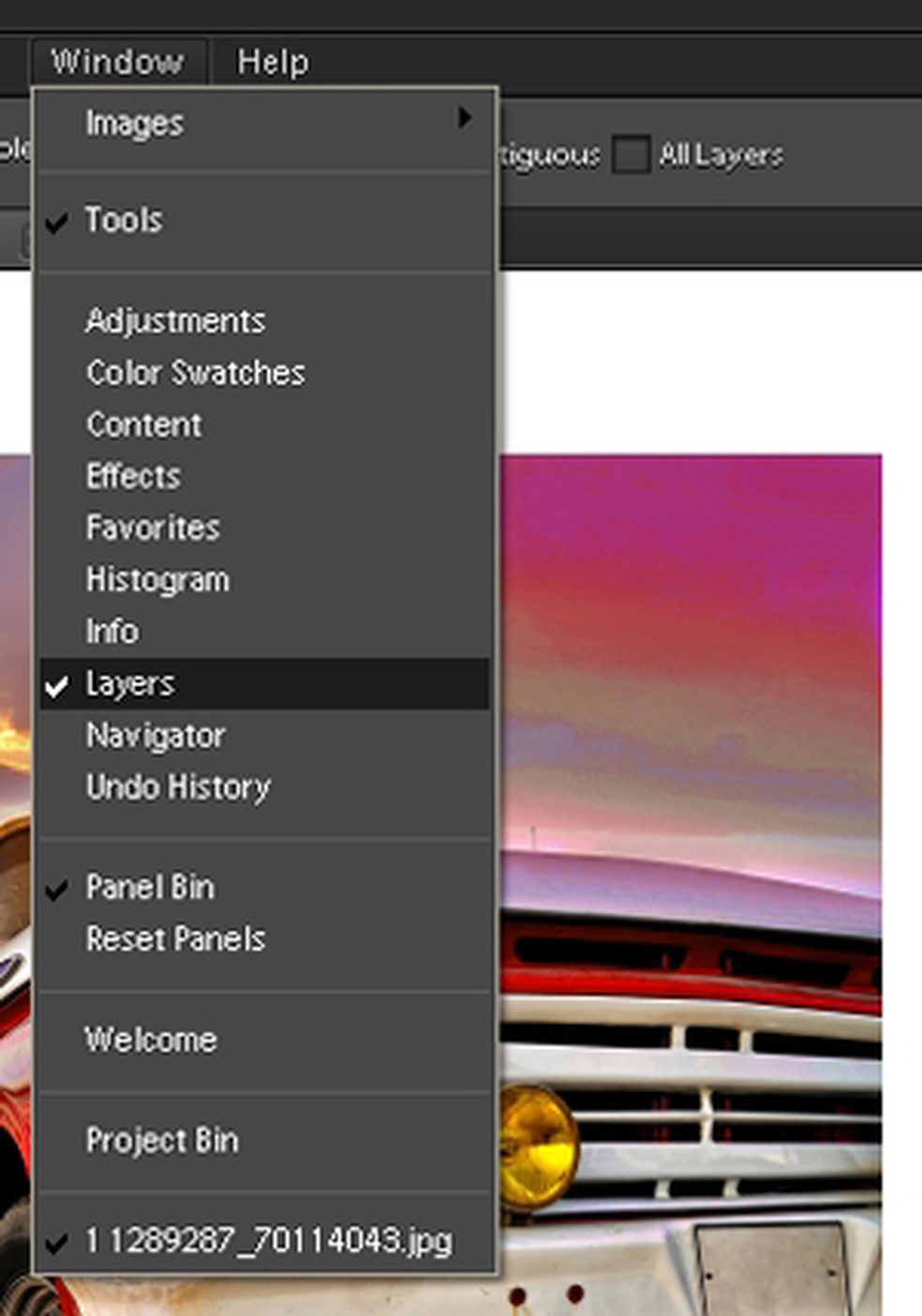
Task: Open the Info panel
Action: (112, 631)
